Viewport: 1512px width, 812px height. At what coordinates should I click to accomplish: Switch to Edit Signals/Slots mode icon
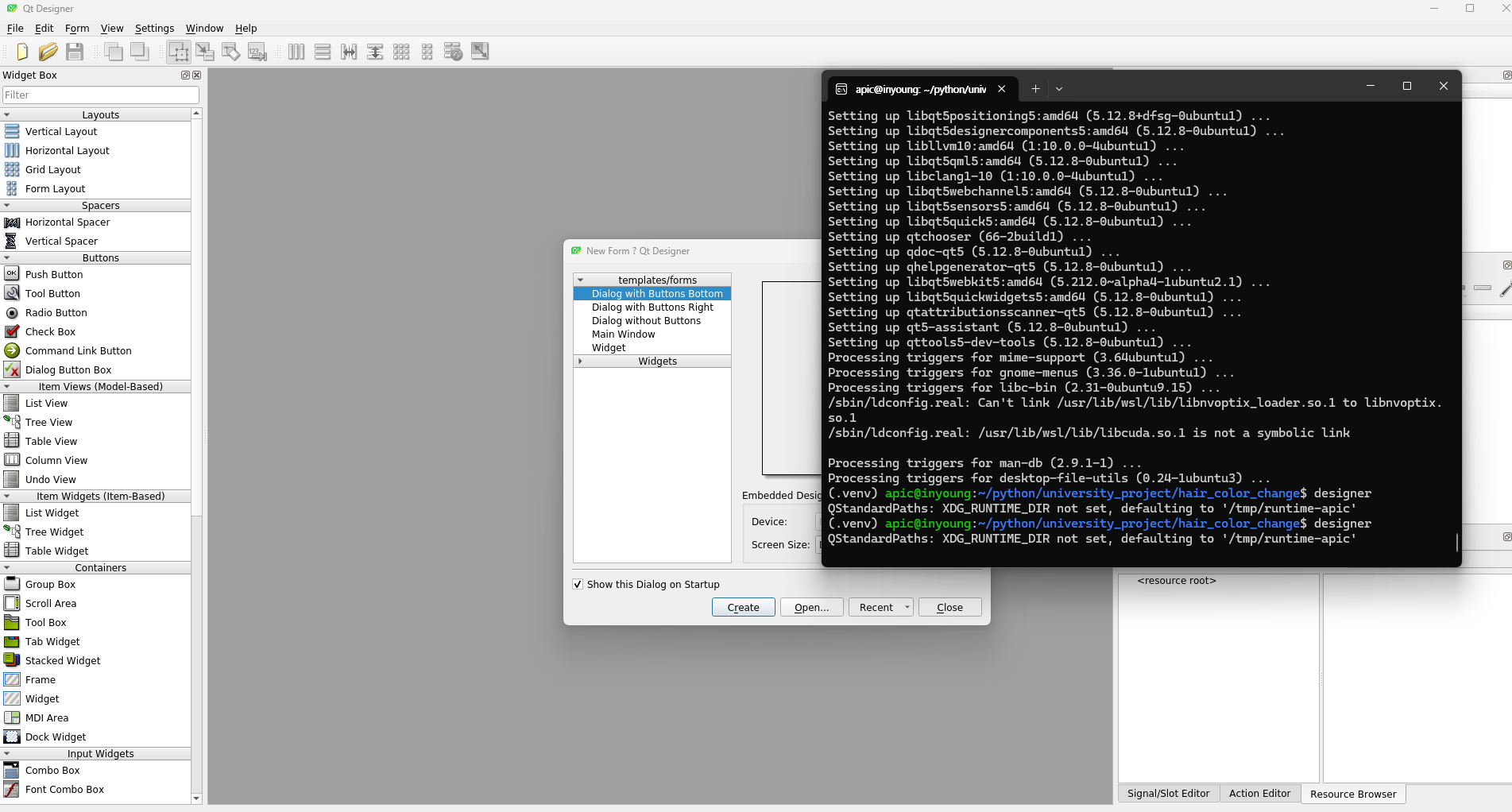pos(205,52)
